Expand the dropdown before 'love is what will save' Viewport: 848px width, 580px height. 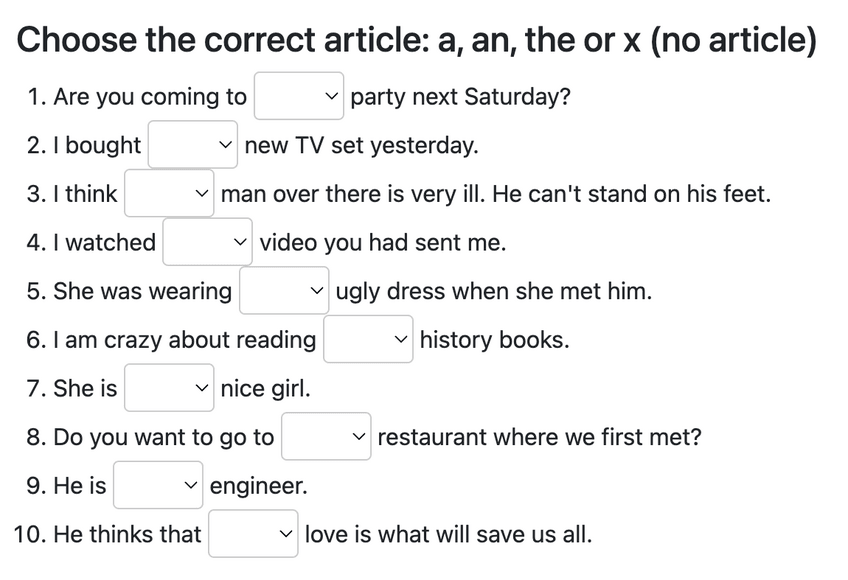click(x=253, y=534)
